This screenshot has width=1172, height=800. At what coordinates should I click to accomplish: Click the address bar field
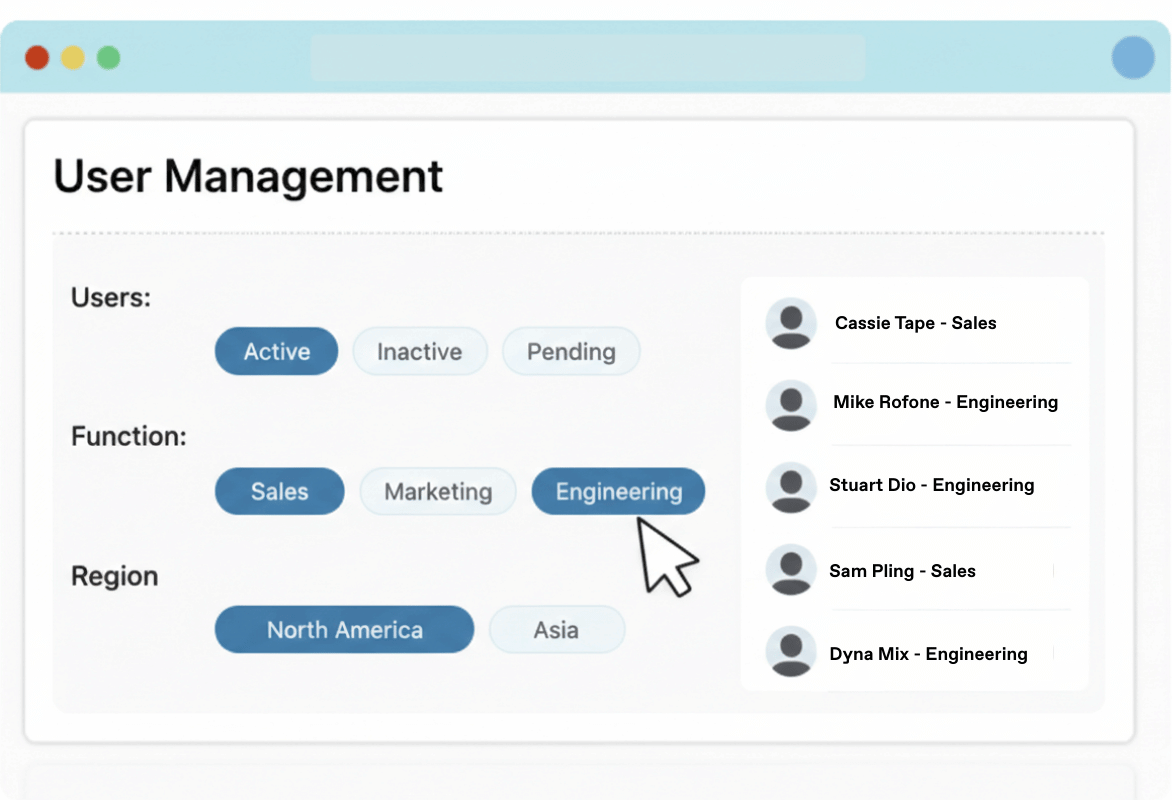(x=588, y=57)
